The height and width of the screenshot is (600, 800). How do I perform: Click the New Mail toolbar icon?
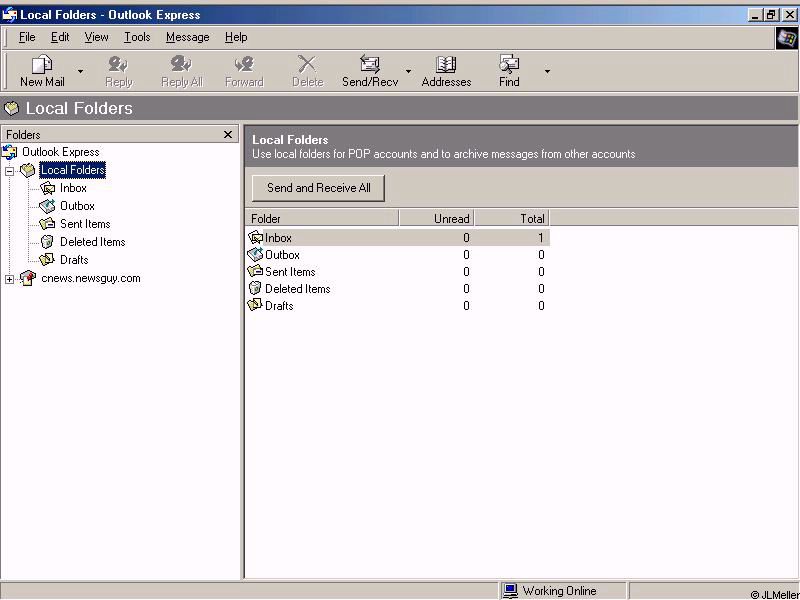[x=42, y=65]
